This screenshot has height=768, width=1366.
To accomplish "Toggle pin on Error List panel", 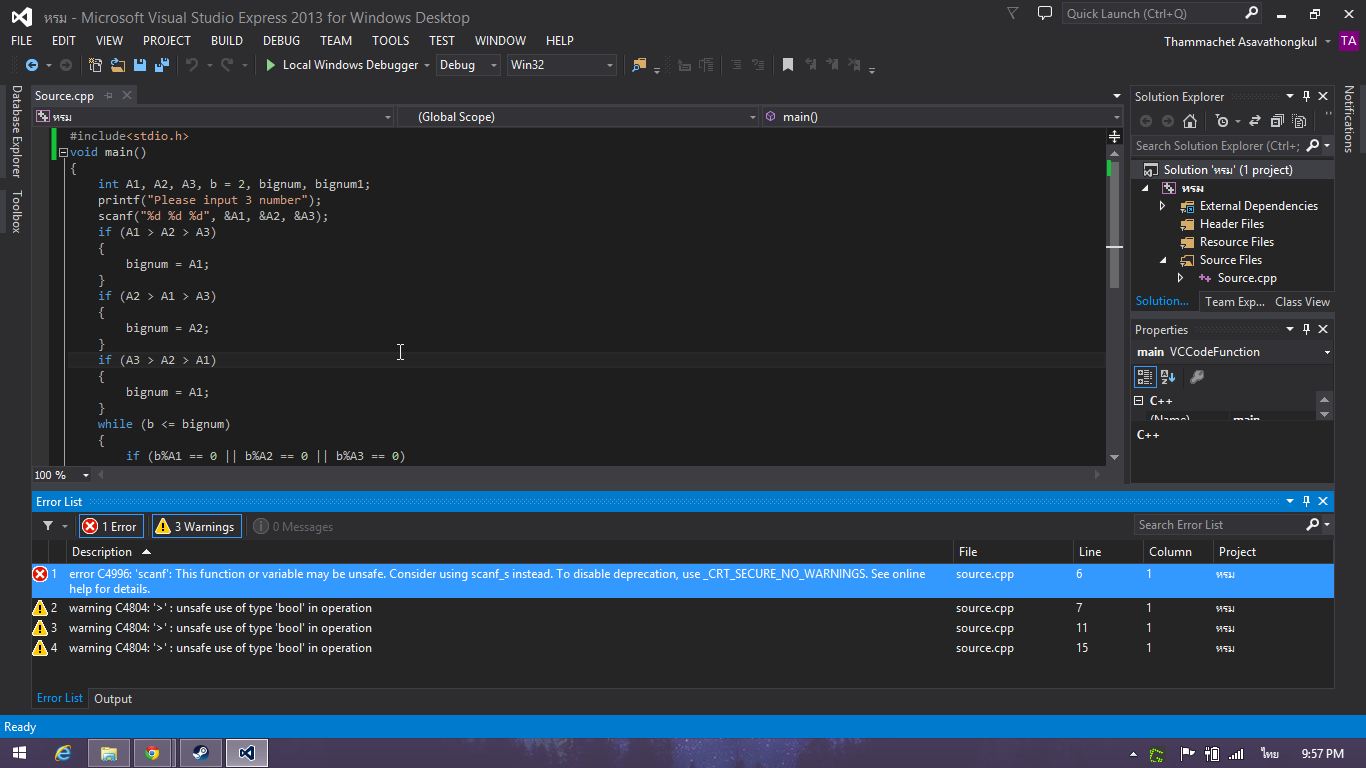I will (x=1306, y=501).
